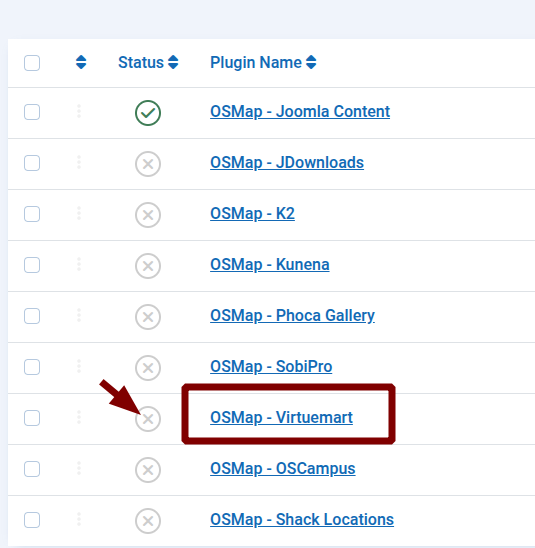535x548 pixels.
Task: Check the OSMap - Phoca Gallery row checkbox
Action: [x=32, y=316]
